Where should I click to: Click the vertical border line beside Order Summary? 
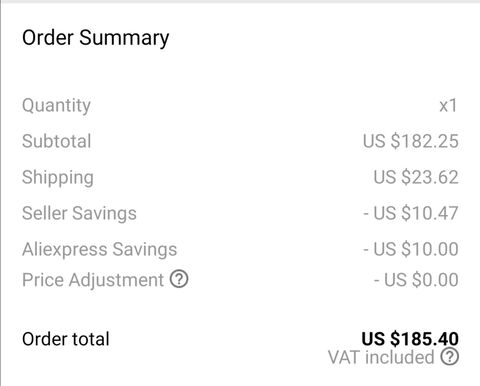(x=1, y=194)
